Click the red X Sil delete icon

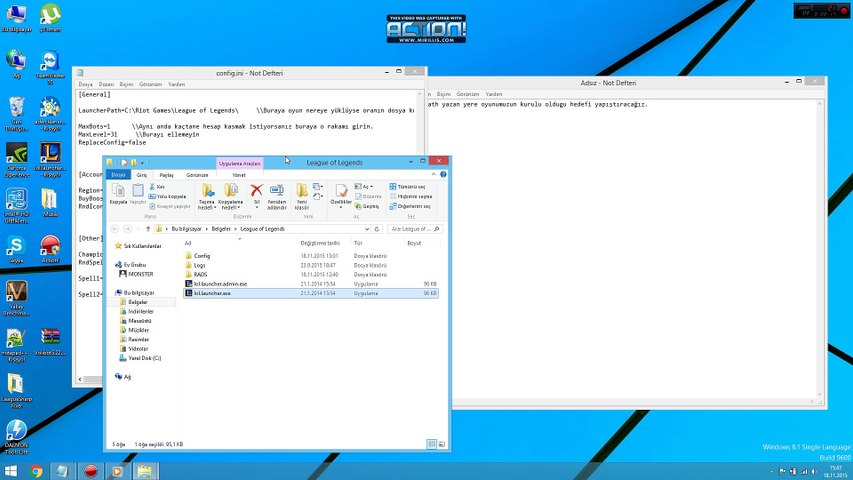pos(256,190)
